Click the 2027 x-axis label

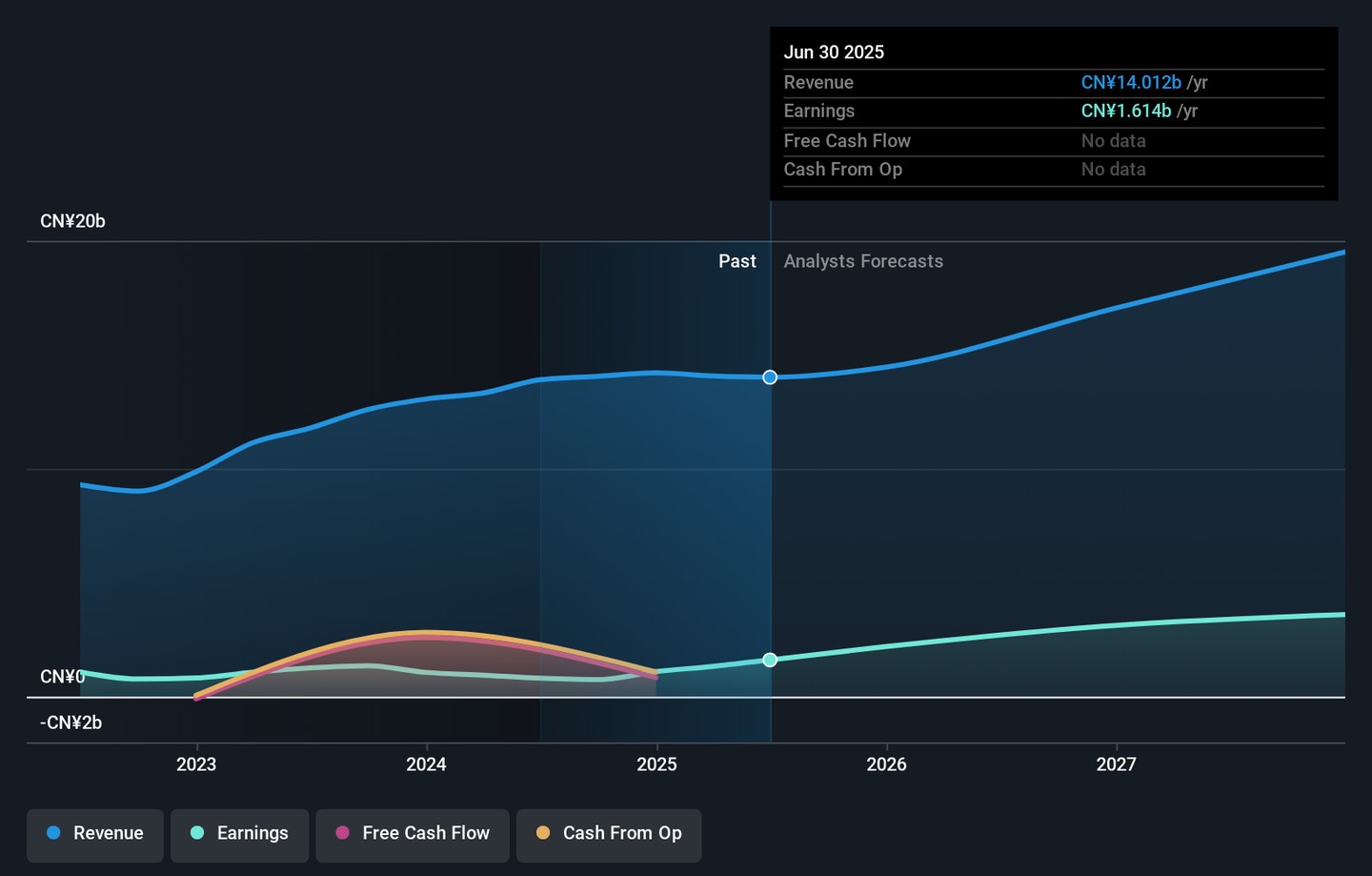(1116, 764)
